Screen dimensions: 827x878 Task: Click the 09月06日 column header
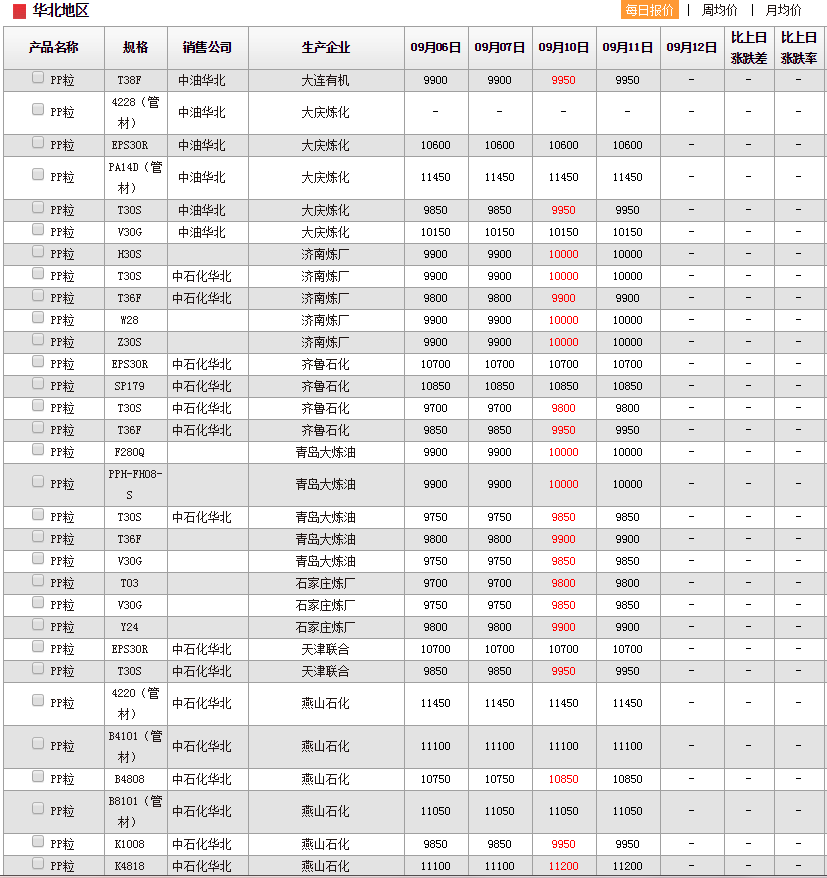(436, 48)
